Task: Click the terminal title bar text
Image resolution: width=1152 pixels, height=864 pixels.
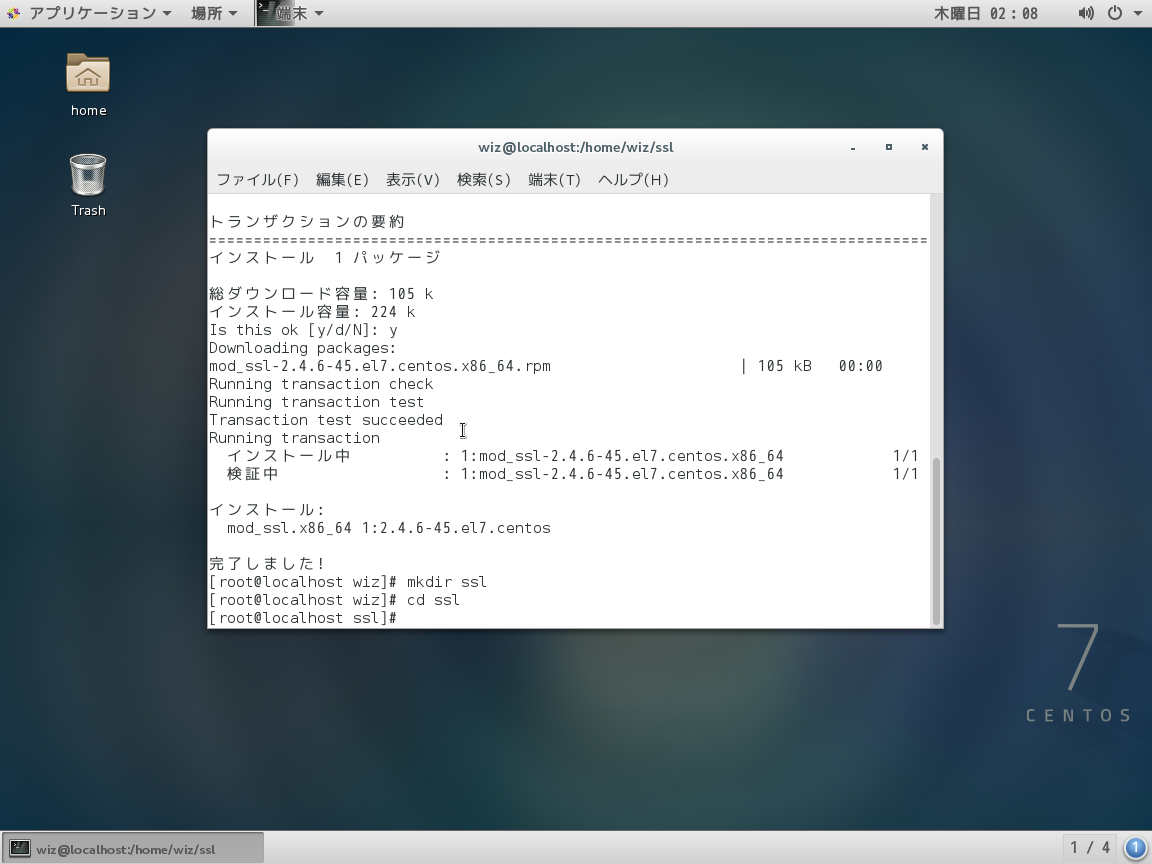Action: (x=576, y=148)
